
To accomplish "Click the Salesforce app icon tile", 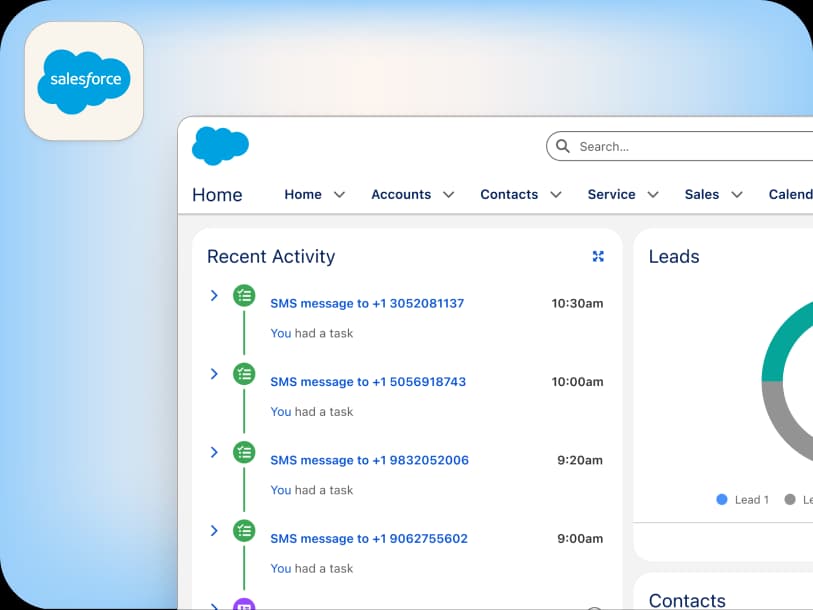I will pyautogui.click(x=84, y=81).
